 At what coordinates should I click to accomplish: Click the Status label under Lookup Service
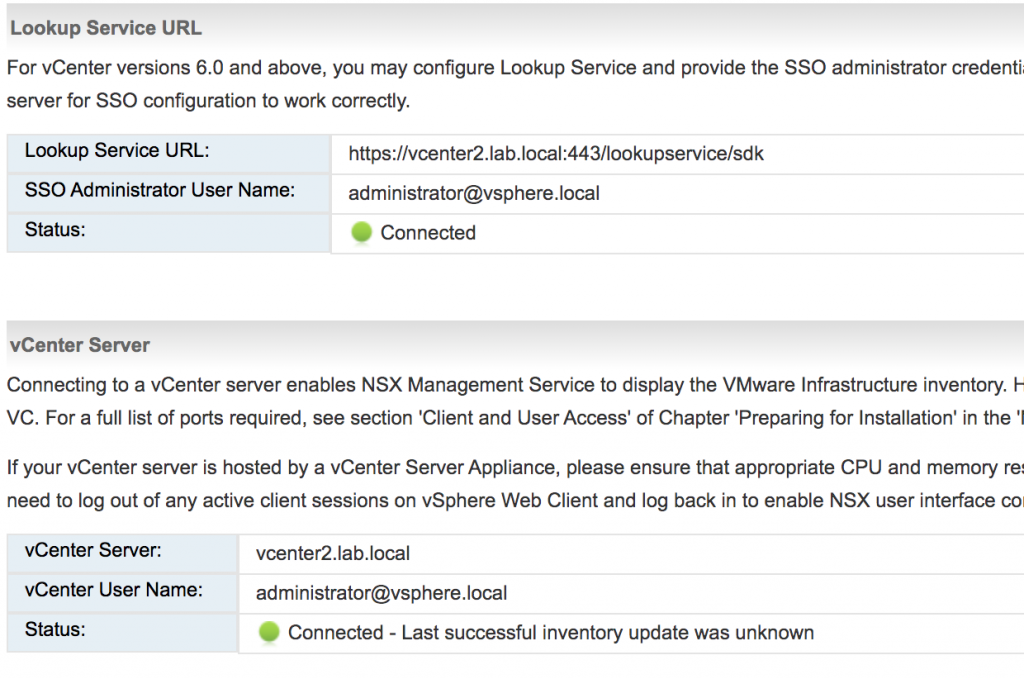click(55, 230)
